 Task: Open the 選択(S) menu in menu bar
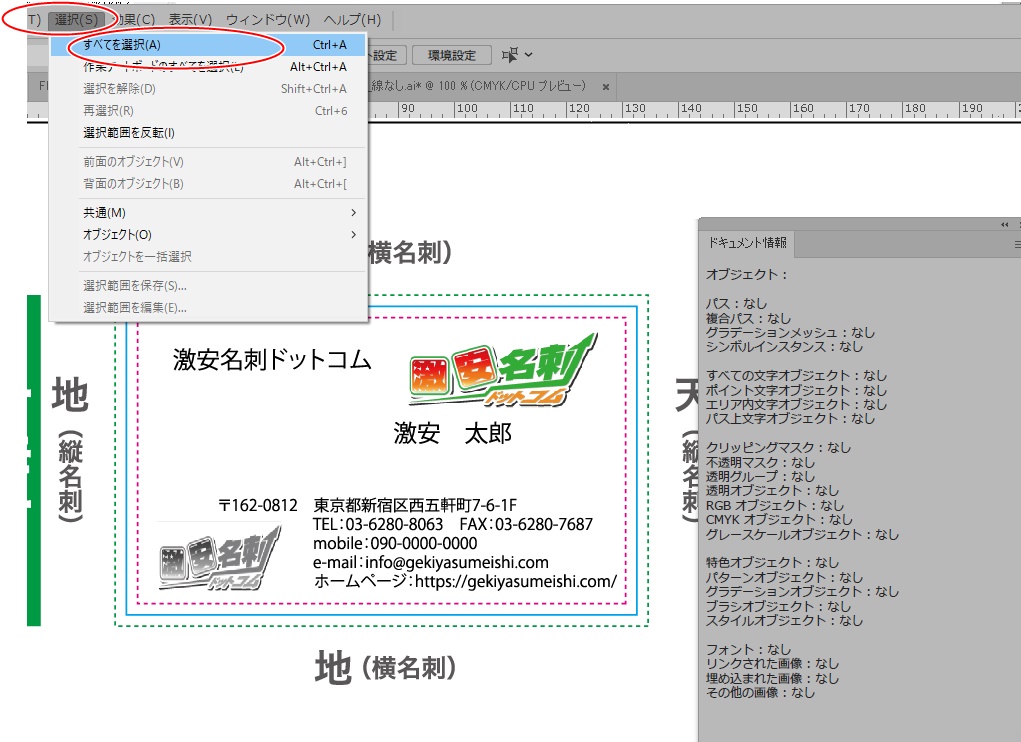click(x=76, y=20)
